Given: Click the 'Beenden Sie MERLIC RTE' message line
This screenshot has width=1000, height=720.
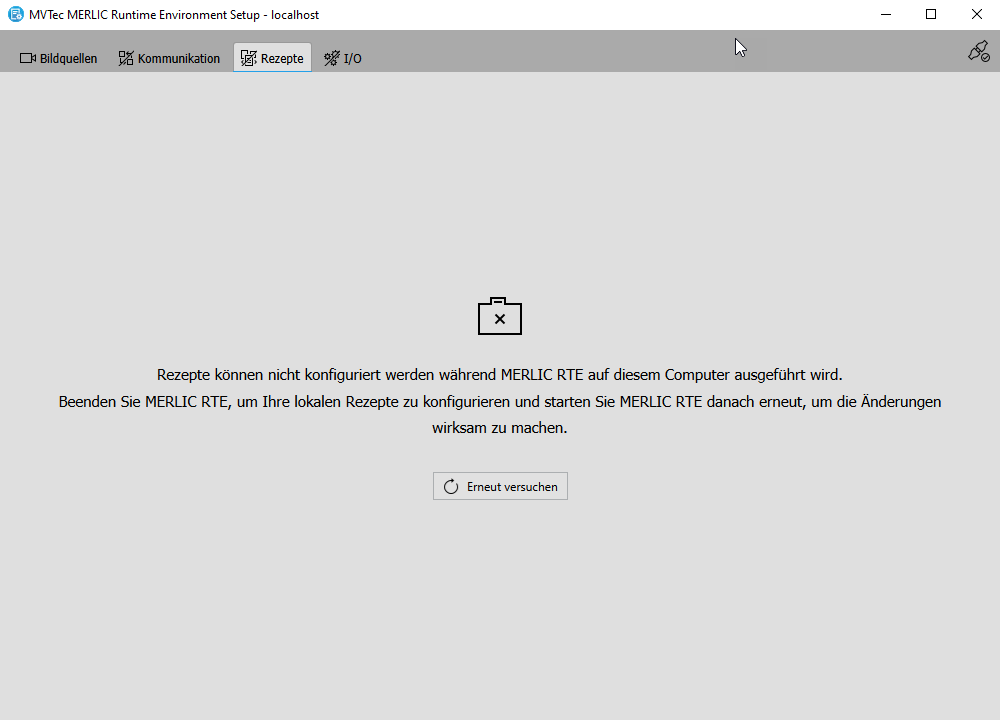Looking at the screenshot, I should click(500, 402).
